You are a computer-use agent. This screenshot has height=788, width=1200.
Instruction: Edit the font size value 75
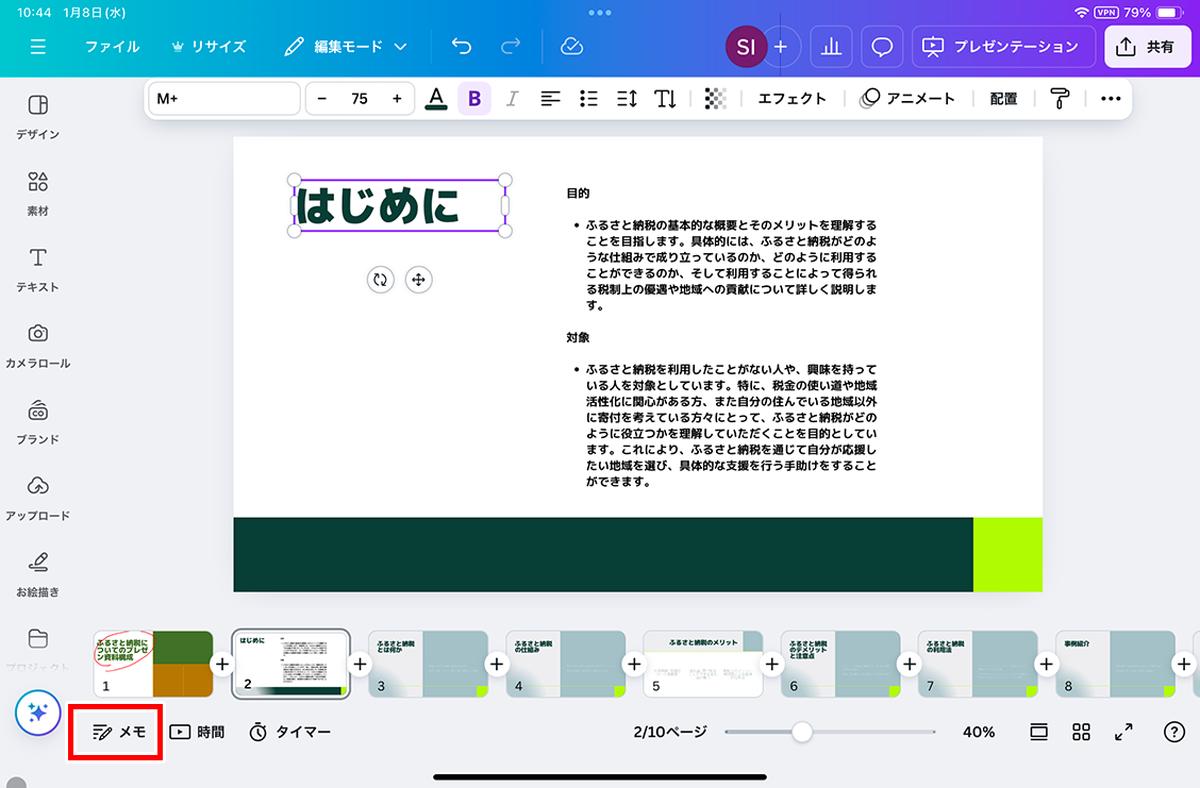point(360,98)
